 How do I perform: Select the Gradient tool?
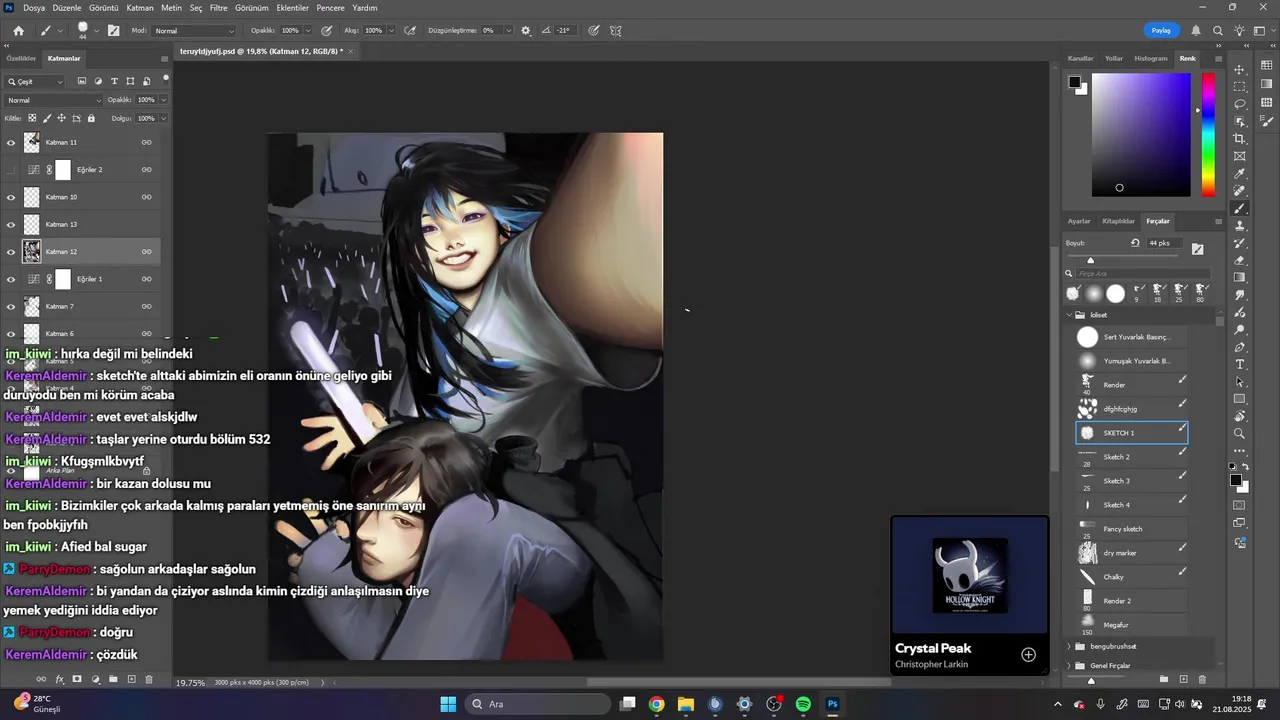coord(1240,278)
